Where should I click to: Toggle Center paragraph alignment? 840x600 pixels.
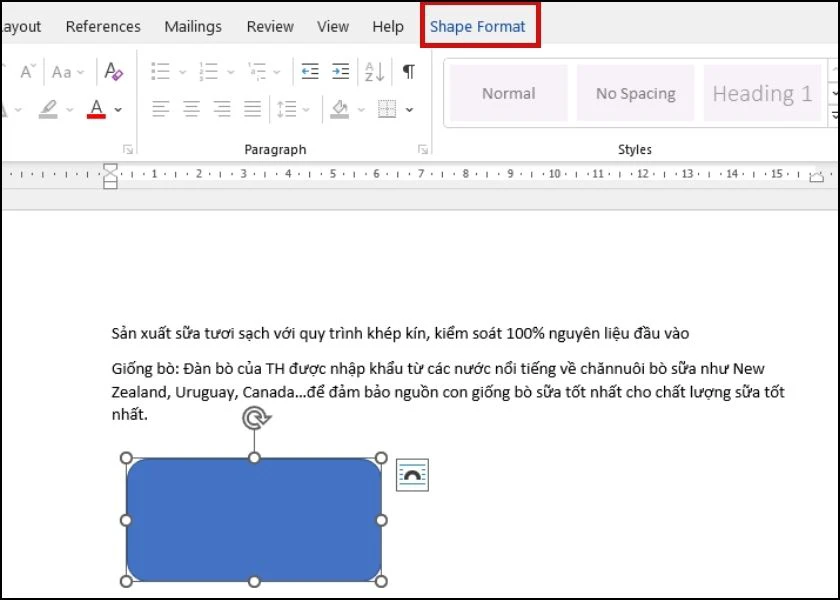191,108
